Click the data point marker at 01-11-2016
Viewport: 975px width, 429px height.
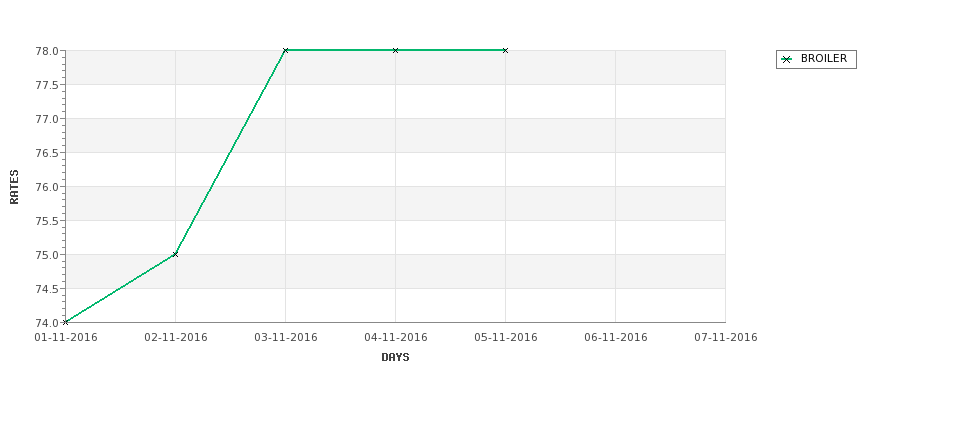pos(65,322)
